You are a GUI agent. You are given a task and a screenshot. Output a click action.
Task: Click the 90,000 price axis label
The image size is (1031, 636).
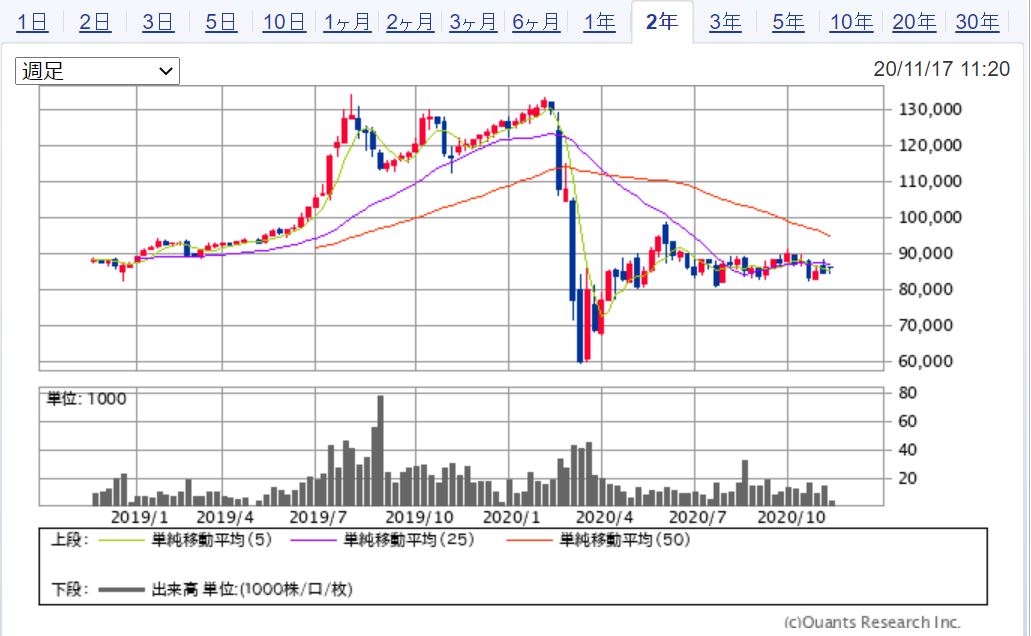[925, 254]
